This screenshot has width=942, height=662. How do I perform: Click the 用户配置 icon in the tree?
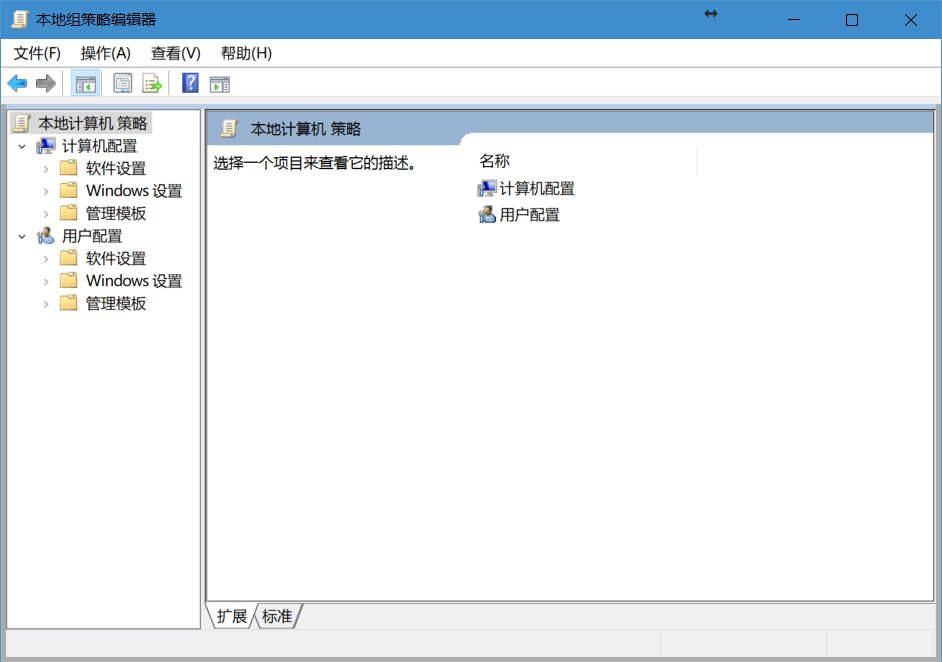(x=46, y=236)
